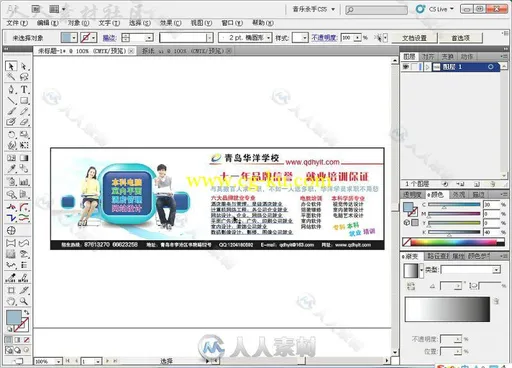512x368 pixels.
Task: Click opacity value field showing 100
Action: pos(347,38)
